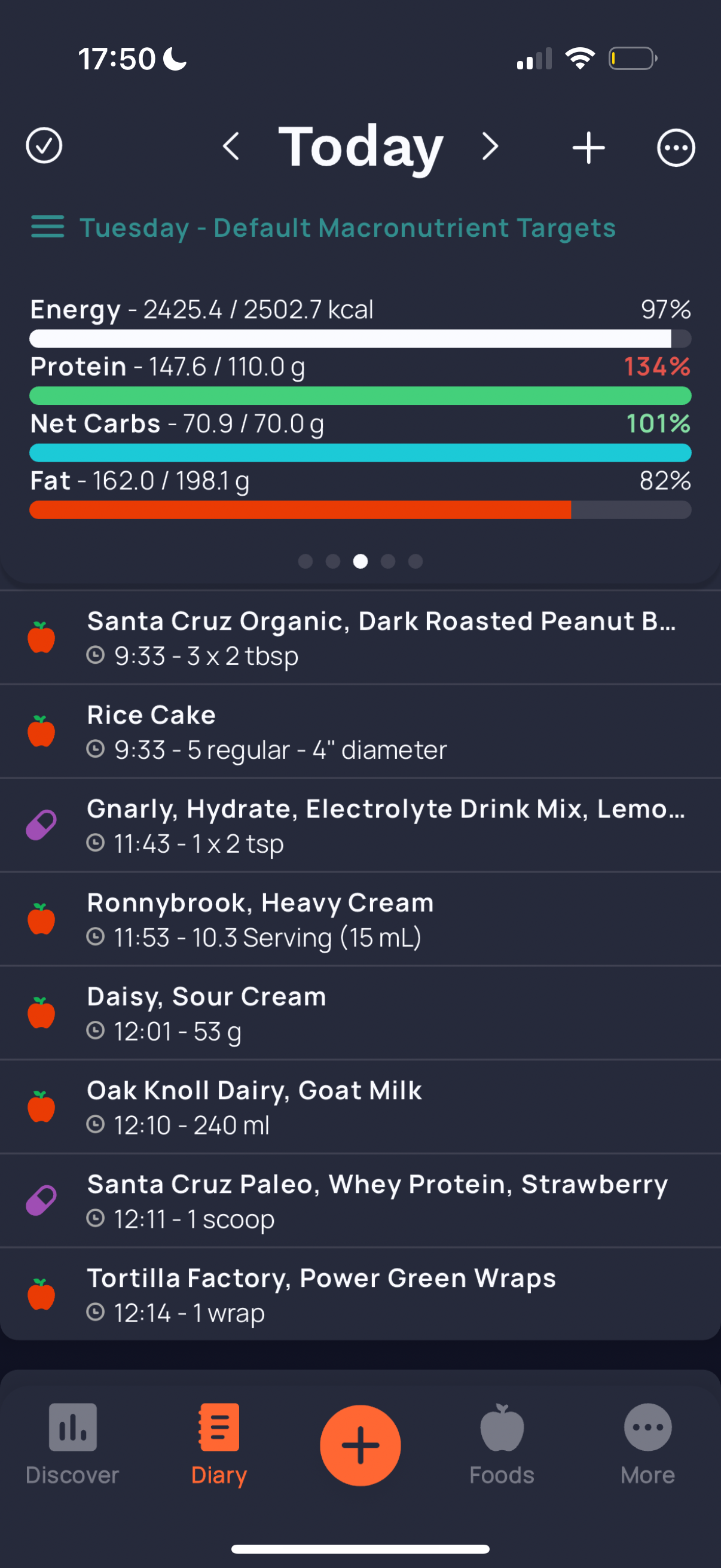The height and width of the screenshot is (1568, 721).
Task: Tap the Fat progress bar
Action: point(360,510)
